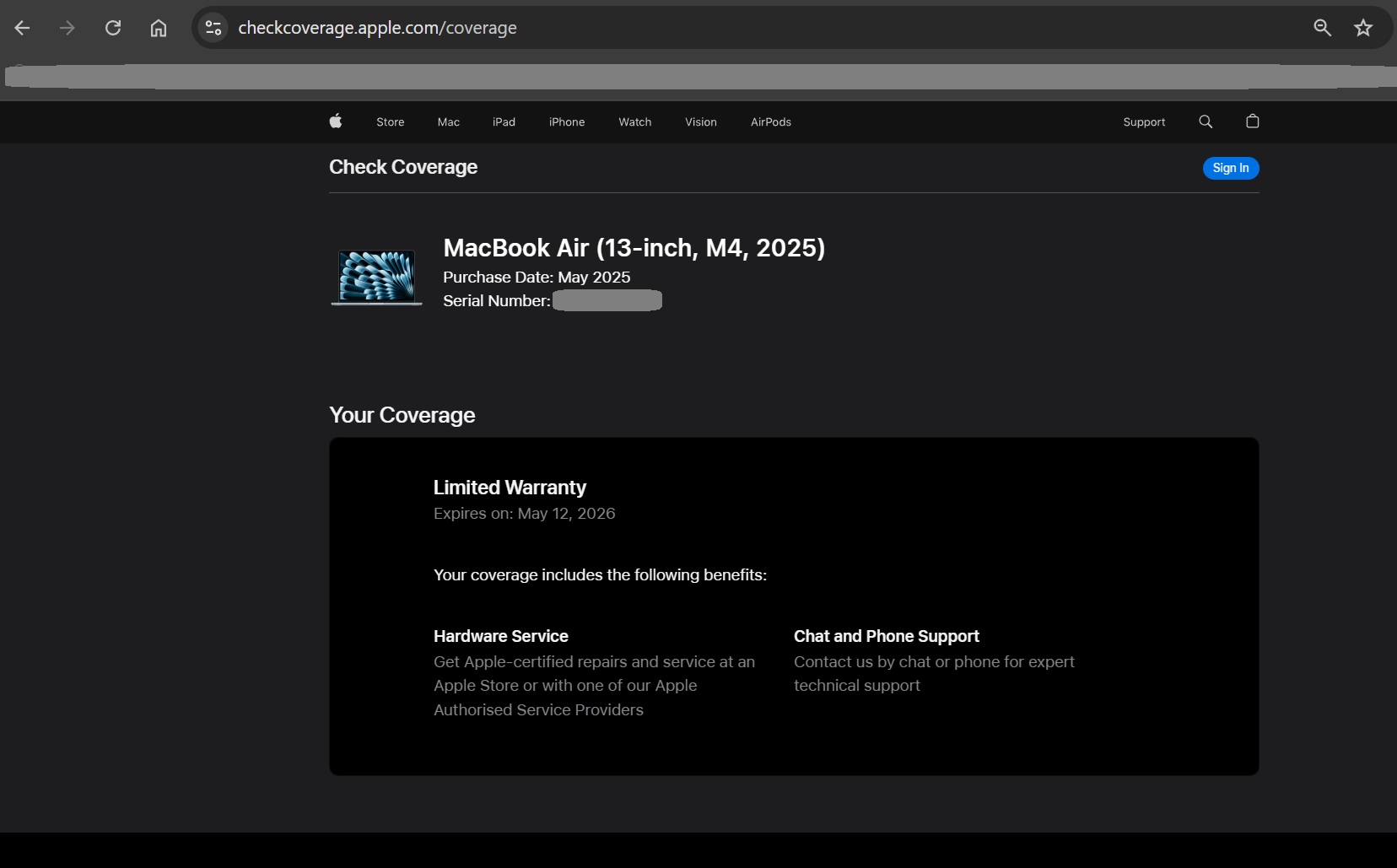Open the Apple site search magnifier
Screen dimensions: 1397x868
pyautogui.click(x=1206, y=121)
